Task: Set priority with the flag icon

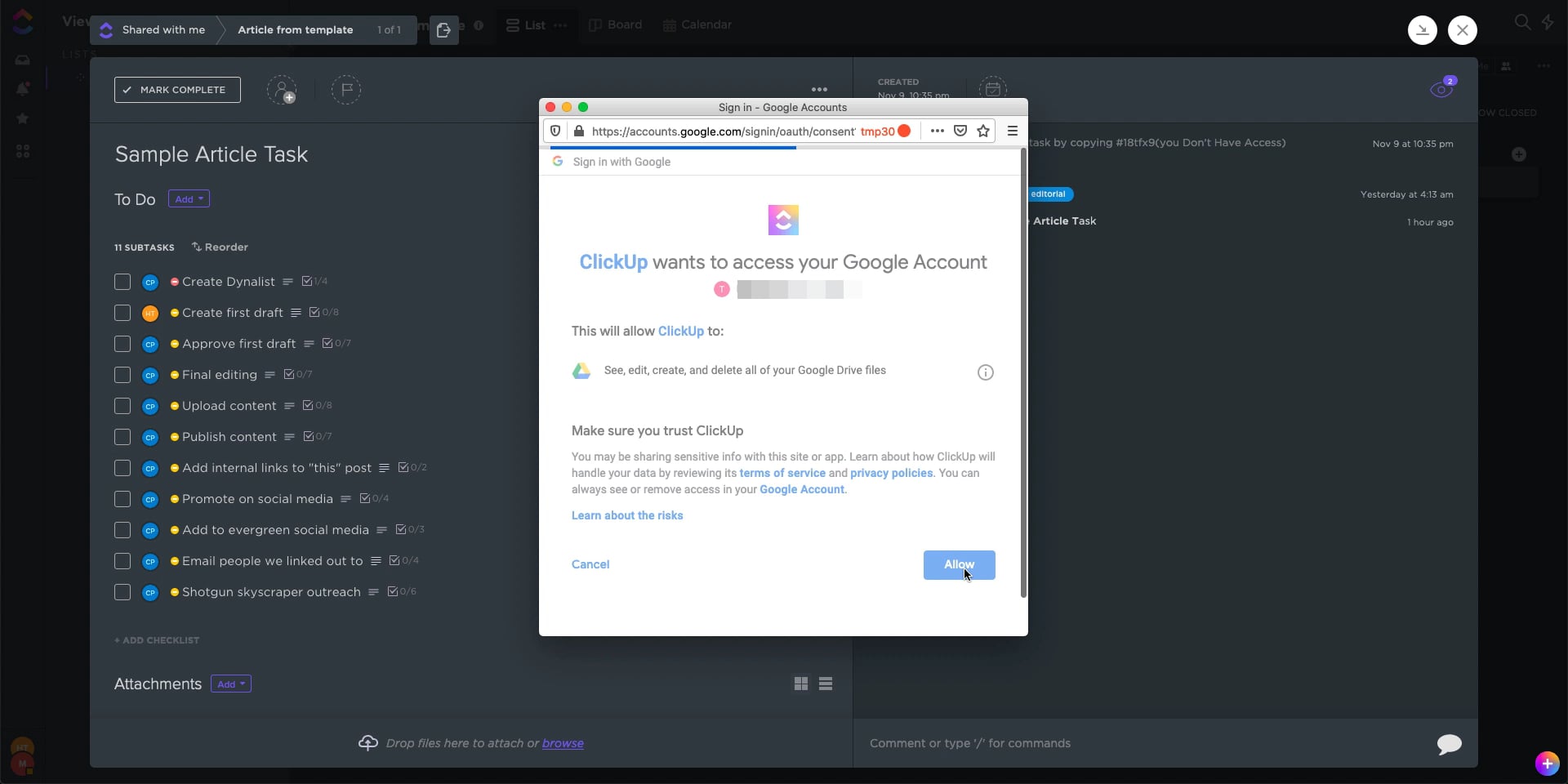Action: click(x=346, y=90)
